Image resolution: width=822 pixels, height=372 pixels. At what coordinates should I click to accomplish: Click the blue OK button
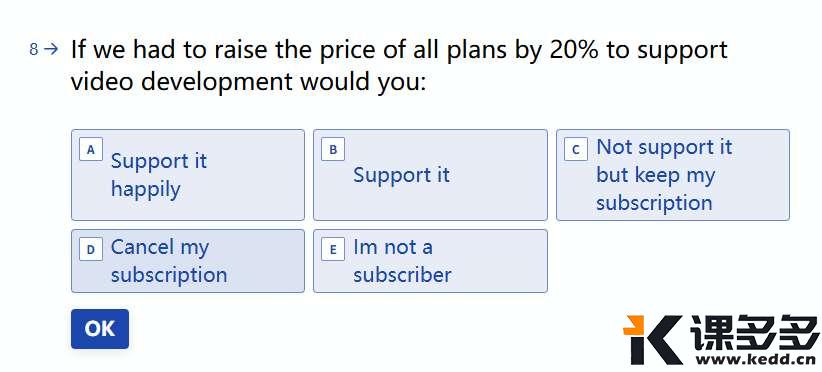point(100,329)
